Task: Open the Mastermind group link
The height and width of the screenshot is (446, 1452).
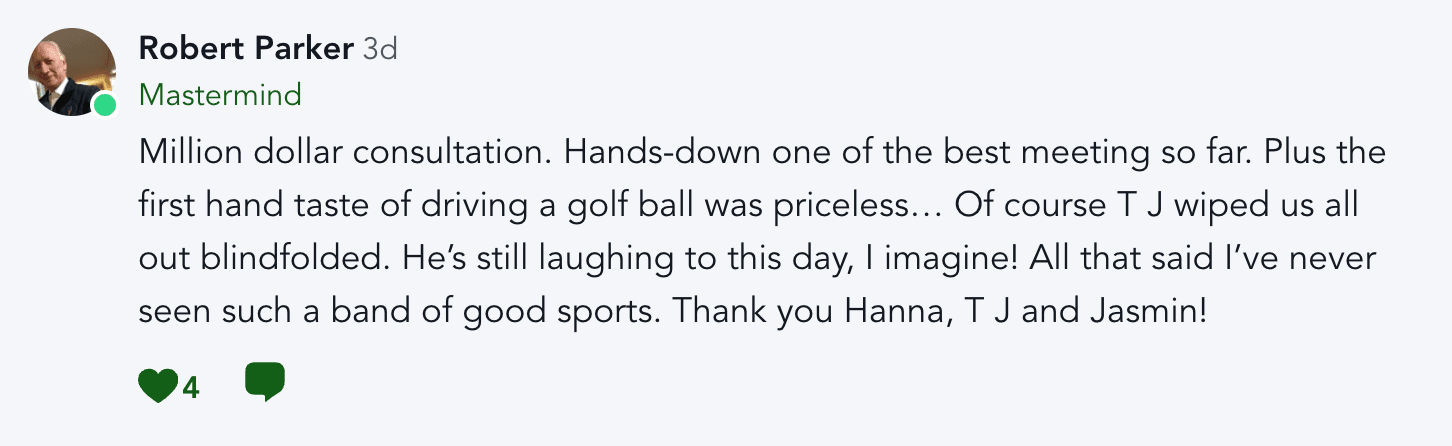Action: click(x=220, y=95)
